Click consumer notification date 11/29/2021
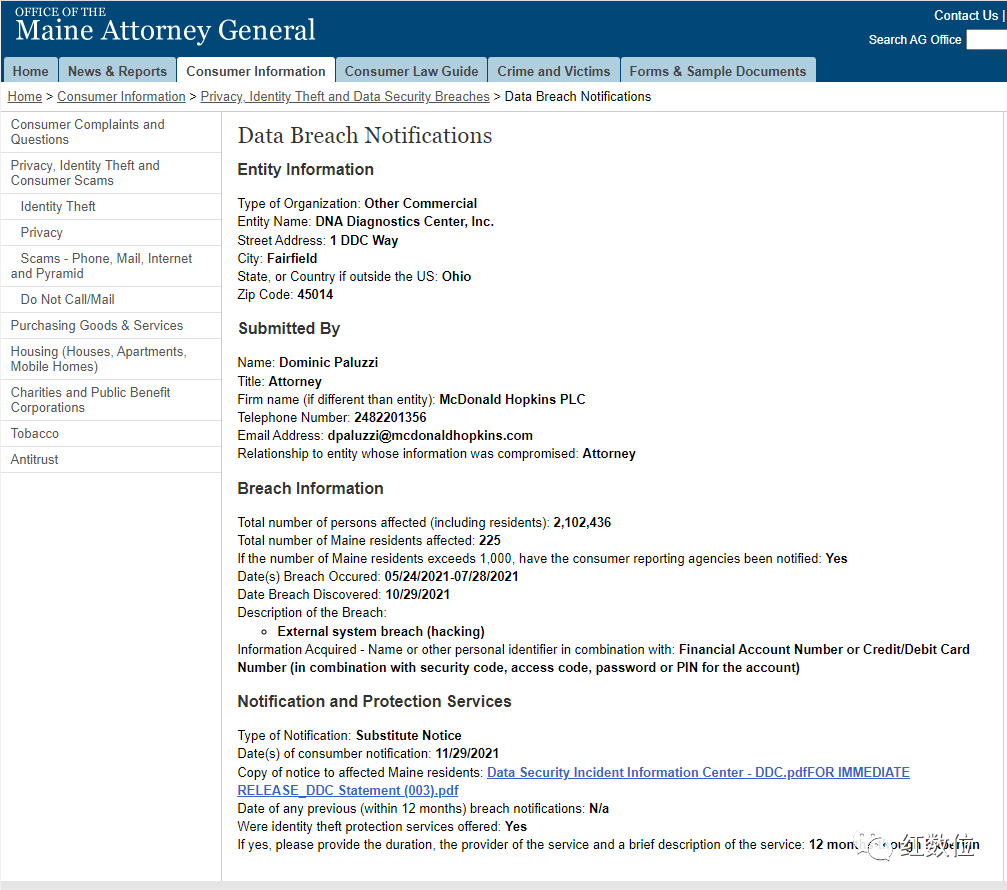Image resolution: width=1007 pixels, height=890 pixels. click(x=468, y=754)
